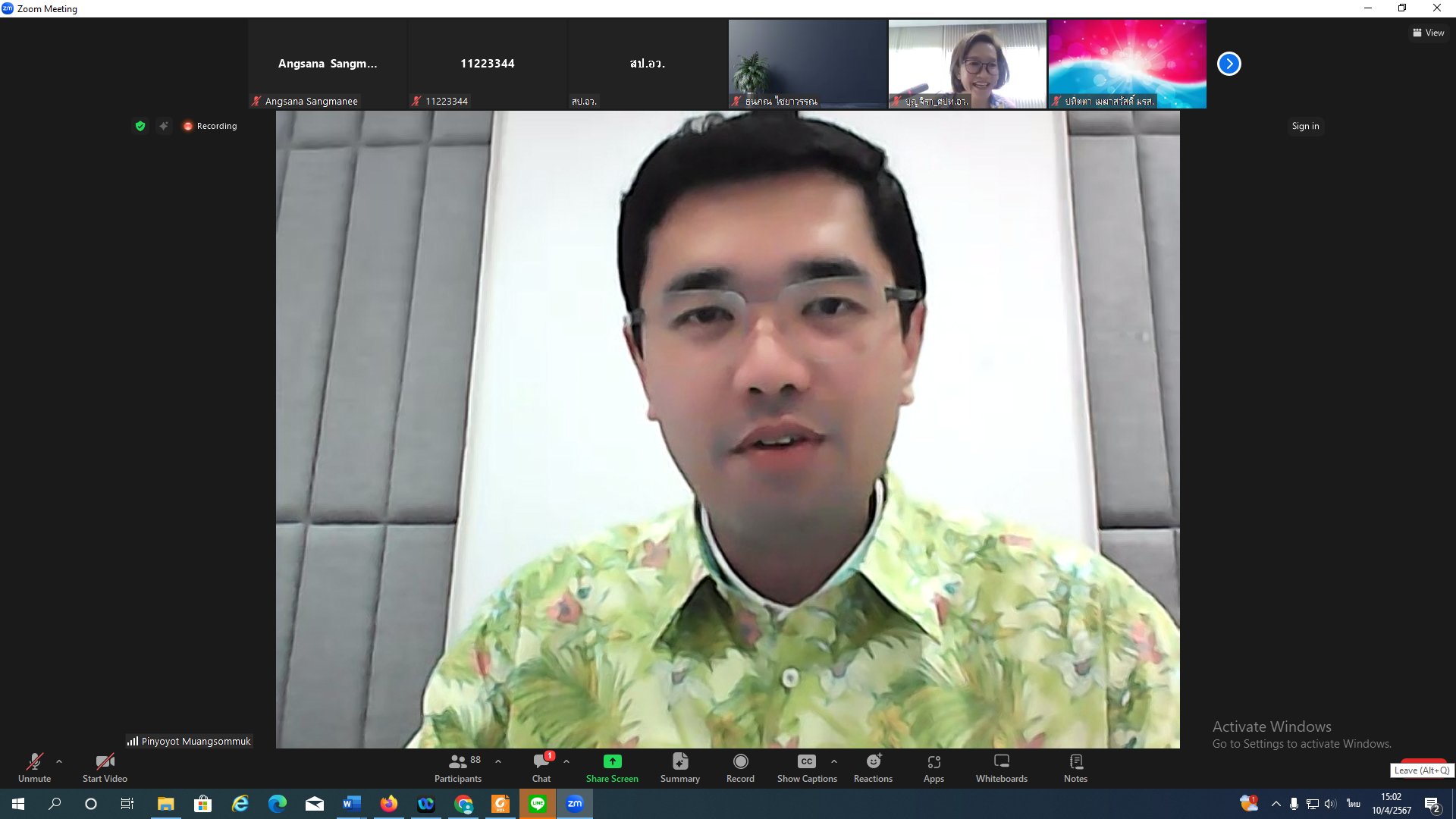Unmute the microphone

click(34, 767)
